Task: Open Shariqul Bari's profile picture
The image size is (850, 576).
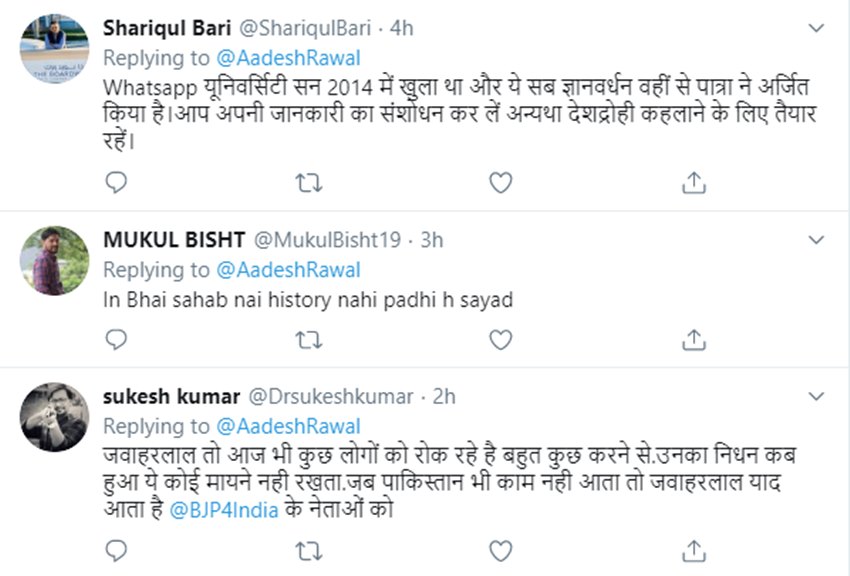Action: pyautogui.click(x=55, y=47)
